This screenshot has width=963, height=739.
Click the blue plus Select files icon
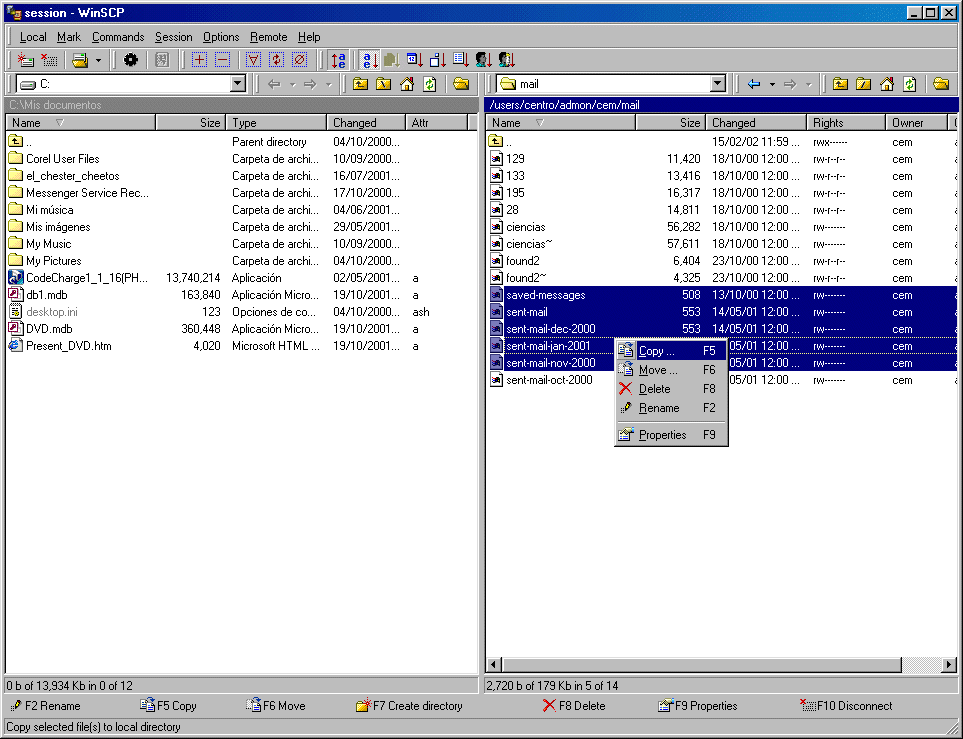pos(199,60)
